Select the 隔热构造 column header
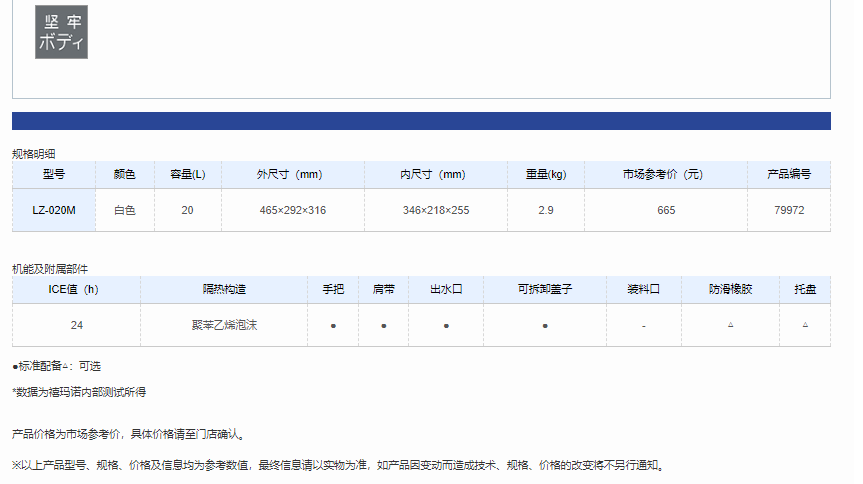The width and height of the screenshot is (863, 484). point(224,290)
